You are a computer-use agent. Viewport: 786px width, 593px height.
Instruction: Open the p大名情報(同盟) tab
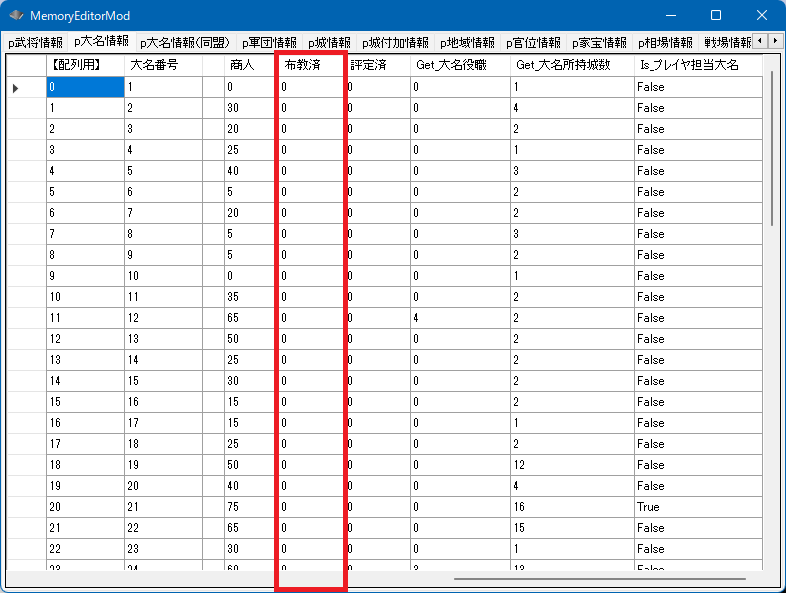185,42
